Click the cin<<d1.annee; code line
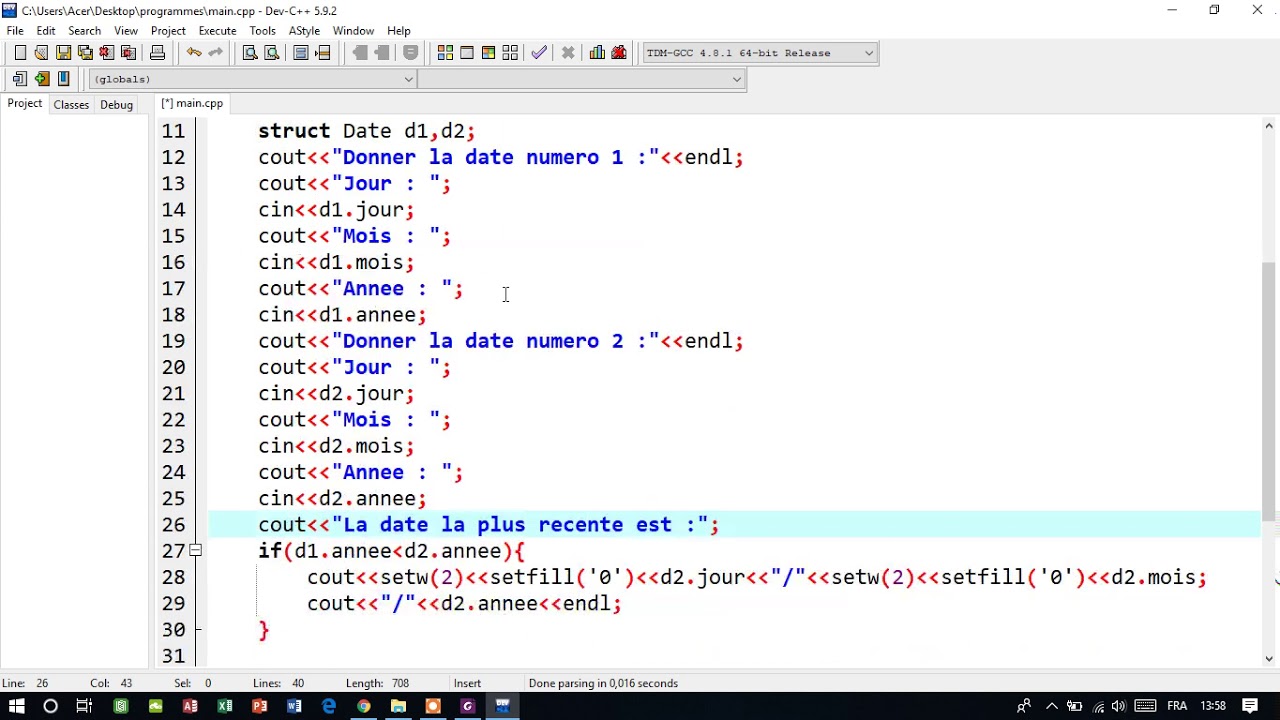1280x720 pixels. coord(342,315)
